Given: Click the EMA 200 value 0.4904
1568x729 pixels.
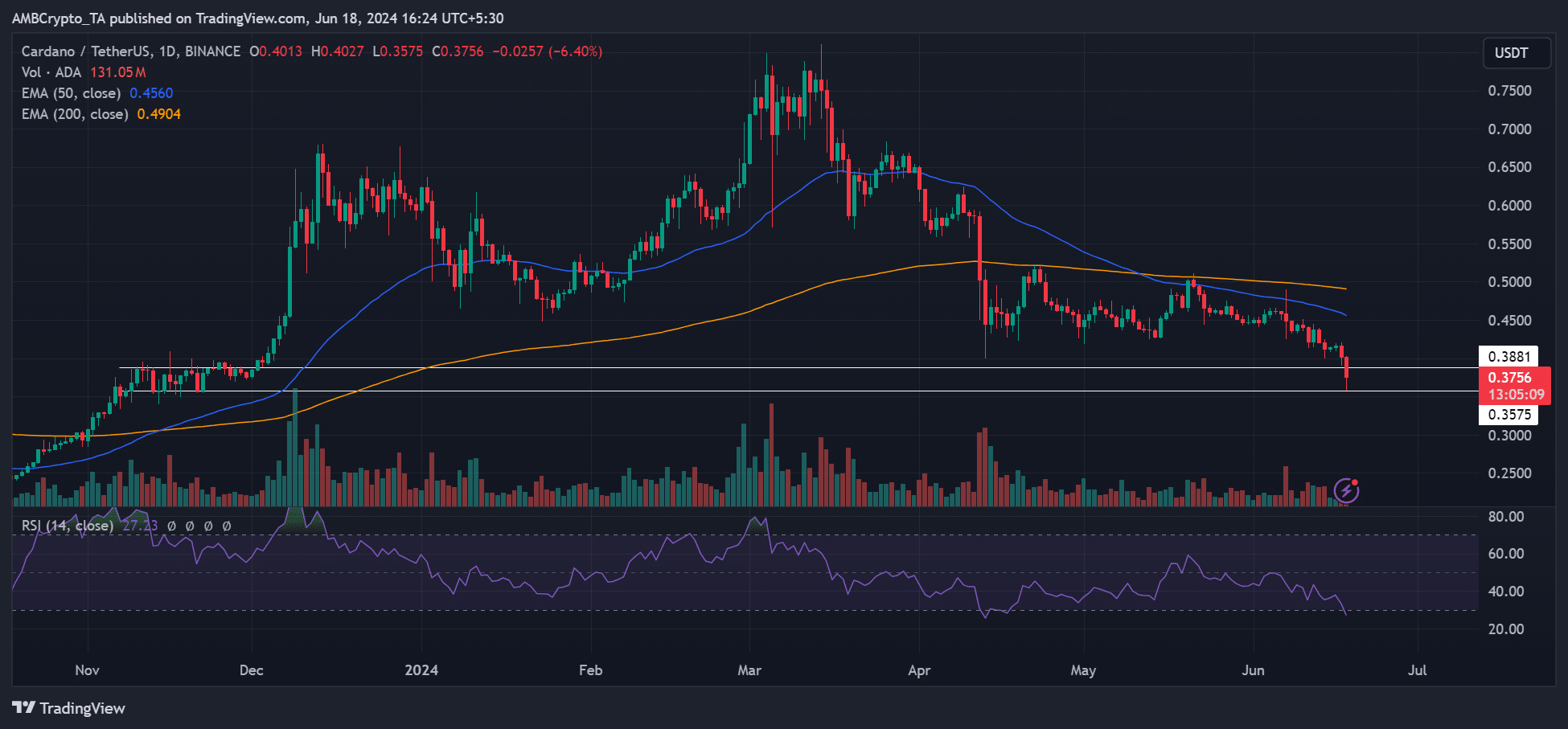Looking at the screenshot, I should (x=158, y=114).
